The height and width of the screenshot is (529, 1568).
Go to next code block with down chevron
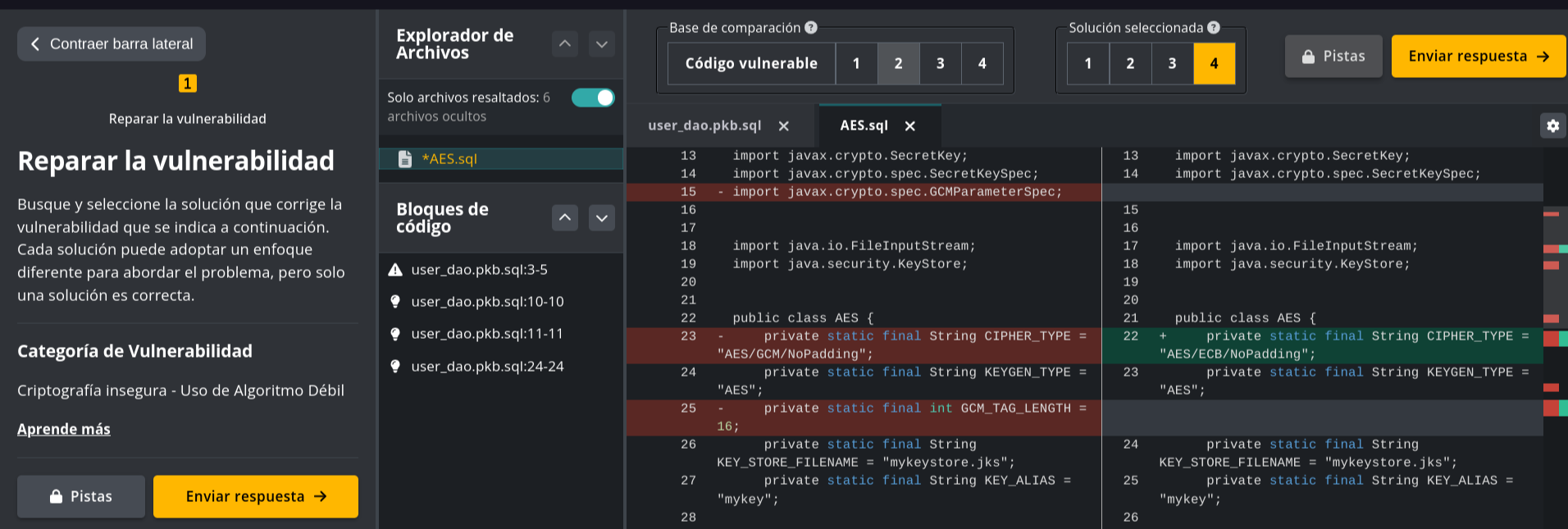tap(602, 217)
